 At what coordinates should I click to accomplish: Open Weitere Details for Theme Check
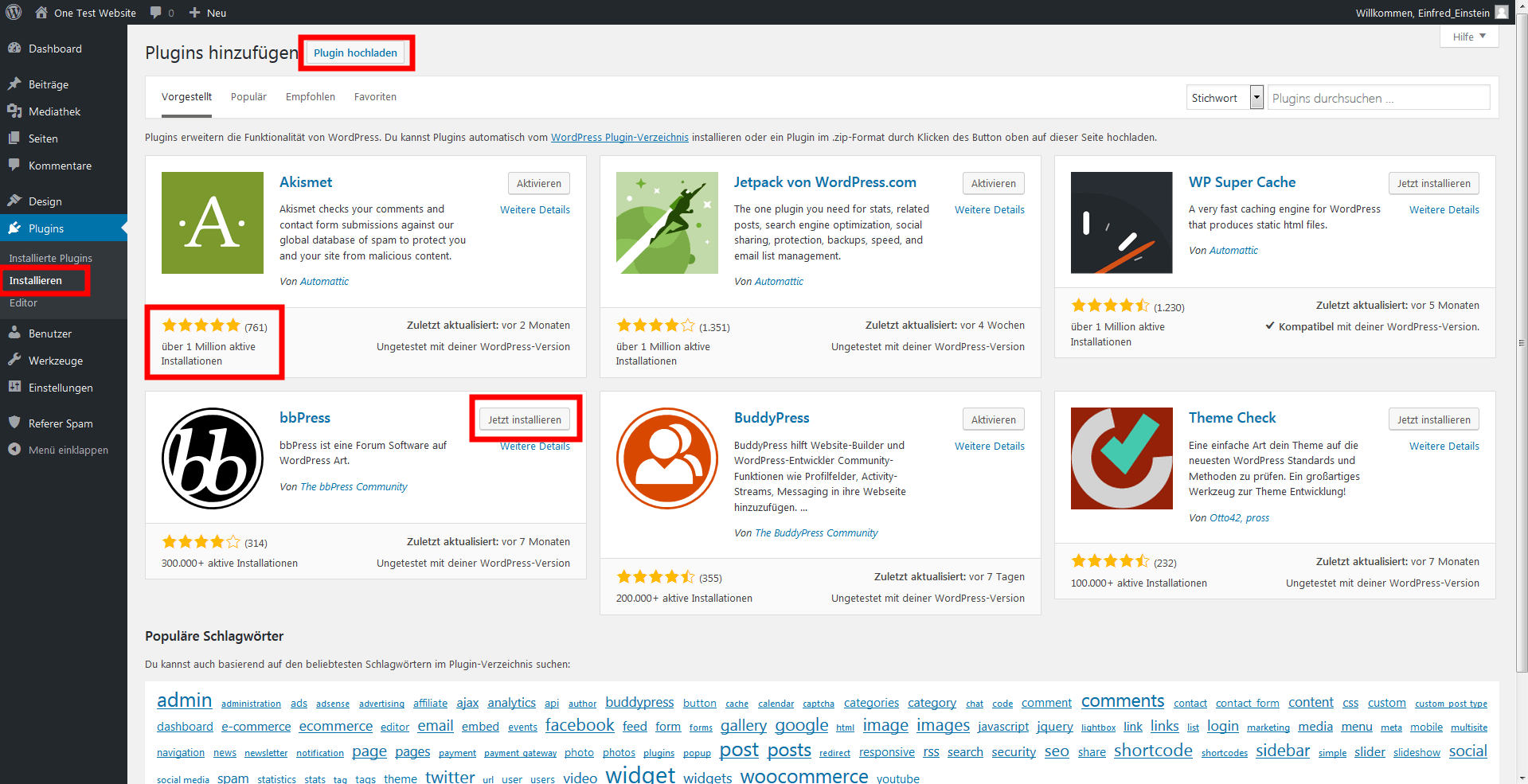pyautogui.click(x=1444, y=447)
